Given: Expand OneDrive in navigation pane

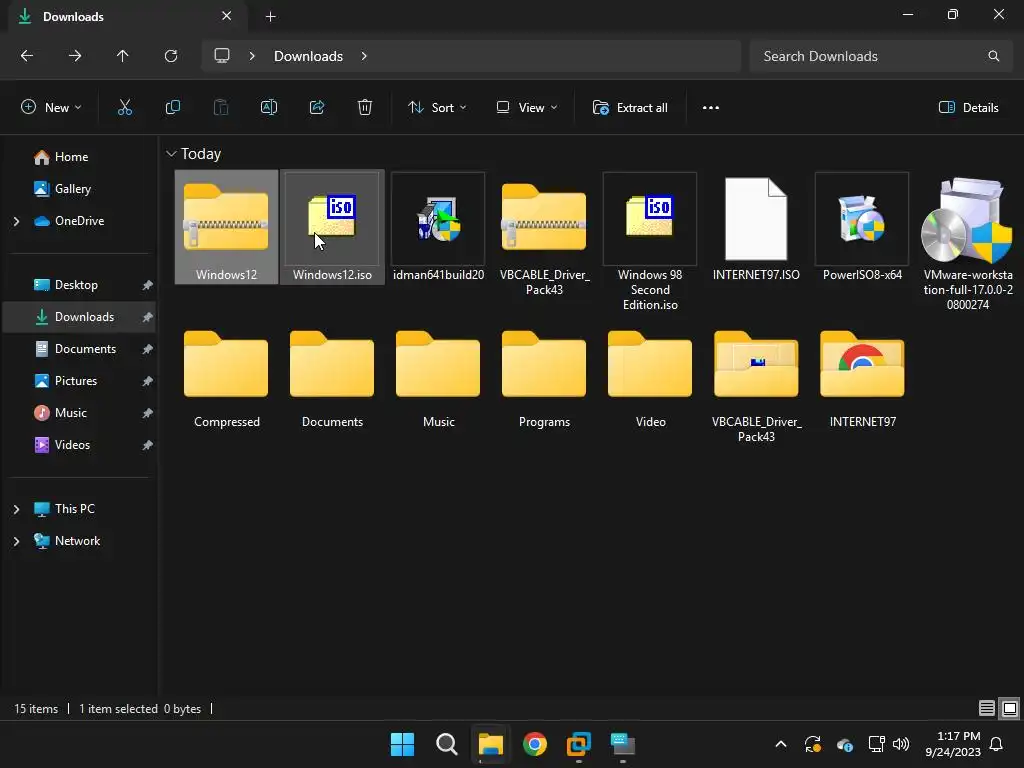Looking at the screenshot, I should point(16,221).
